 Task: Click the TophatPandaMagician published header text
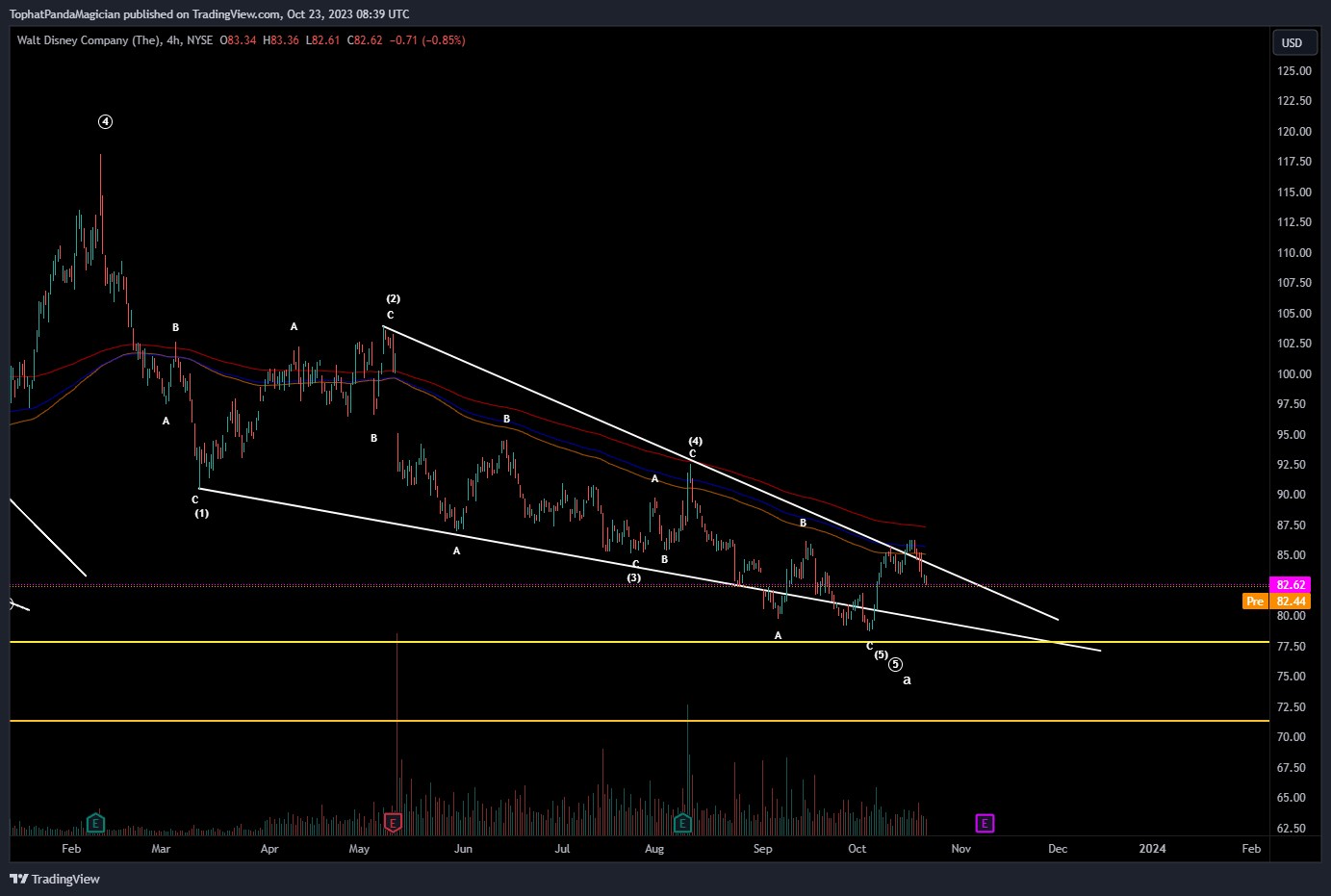pyautogui.click(x=209, y=14)
